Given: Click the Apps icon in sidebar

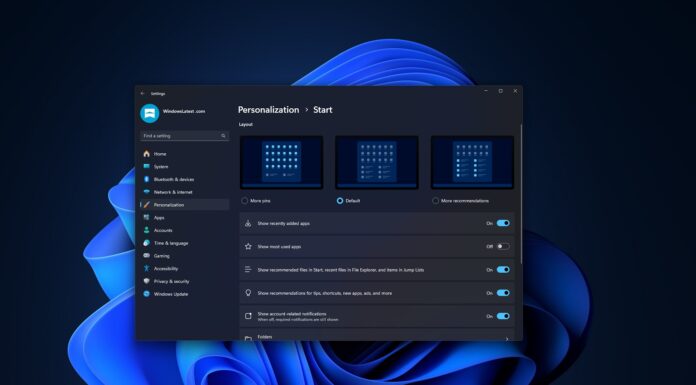Looking at the screenshot, I should 146,218.
